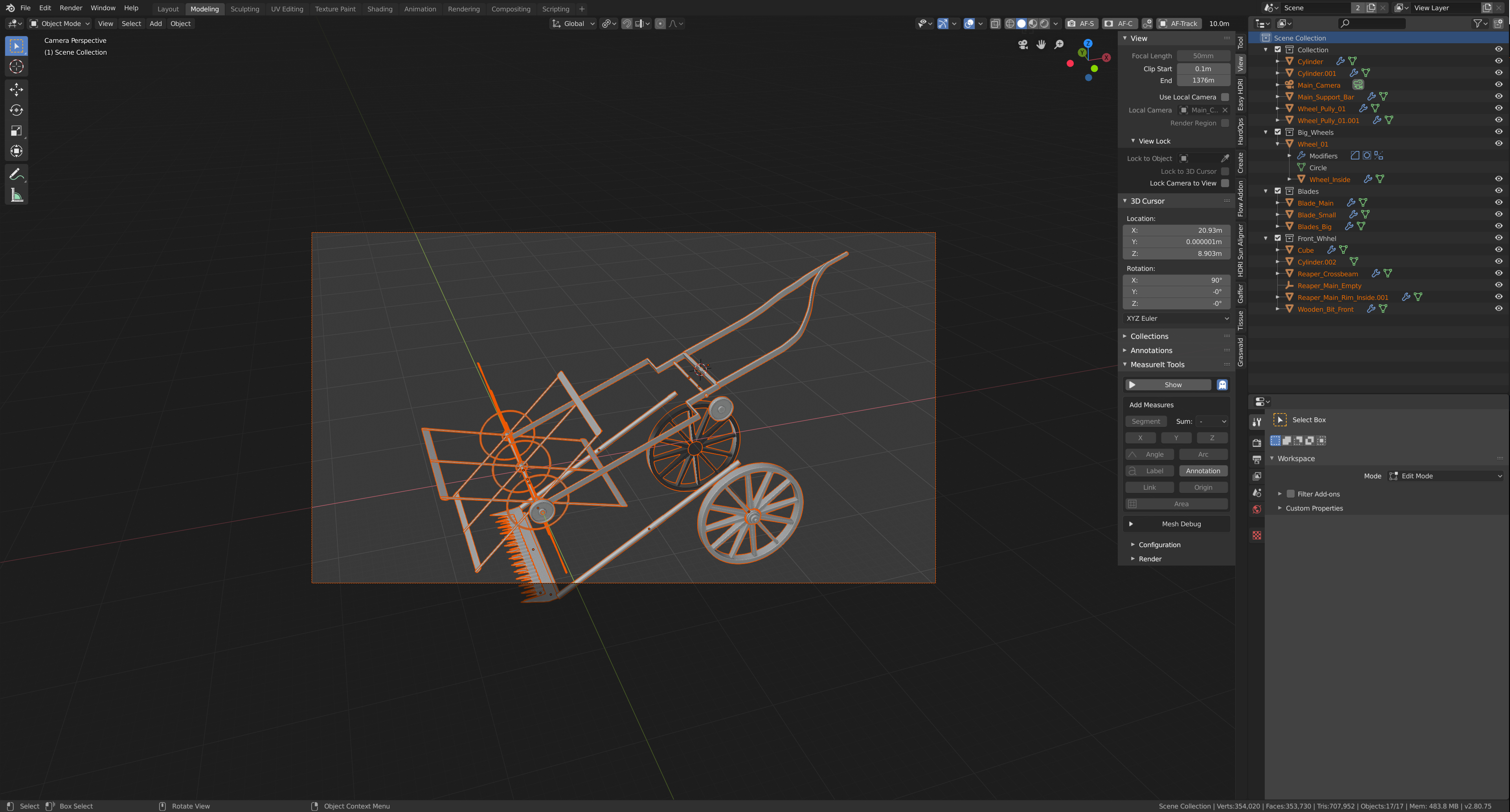Expand the Annotations panel
The height and width of the screenshot is (812, 1510).
1151,351
